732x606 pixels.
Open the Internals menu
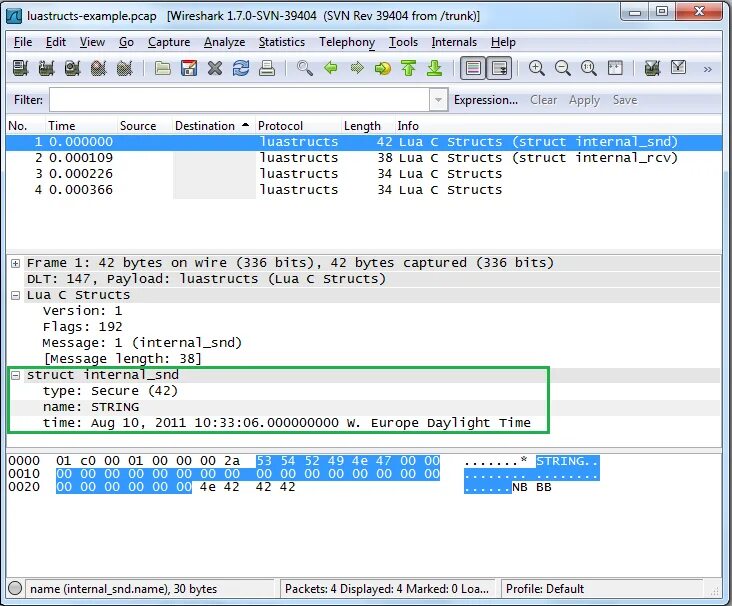pyautogui.click(x=454, y=42)
